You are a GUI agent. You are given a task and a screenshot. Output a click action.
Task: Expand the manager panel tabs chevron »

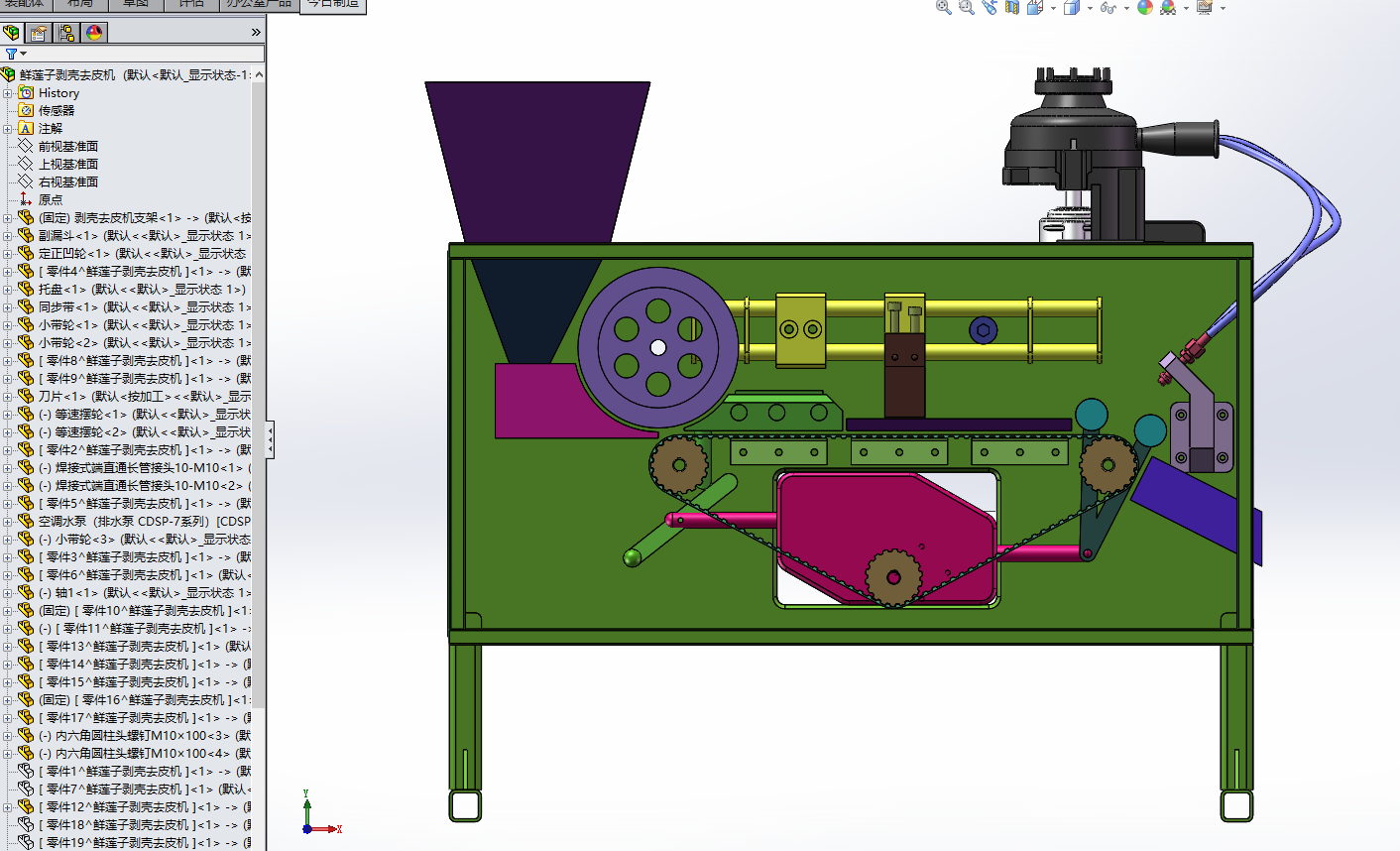tap(256, 33)
